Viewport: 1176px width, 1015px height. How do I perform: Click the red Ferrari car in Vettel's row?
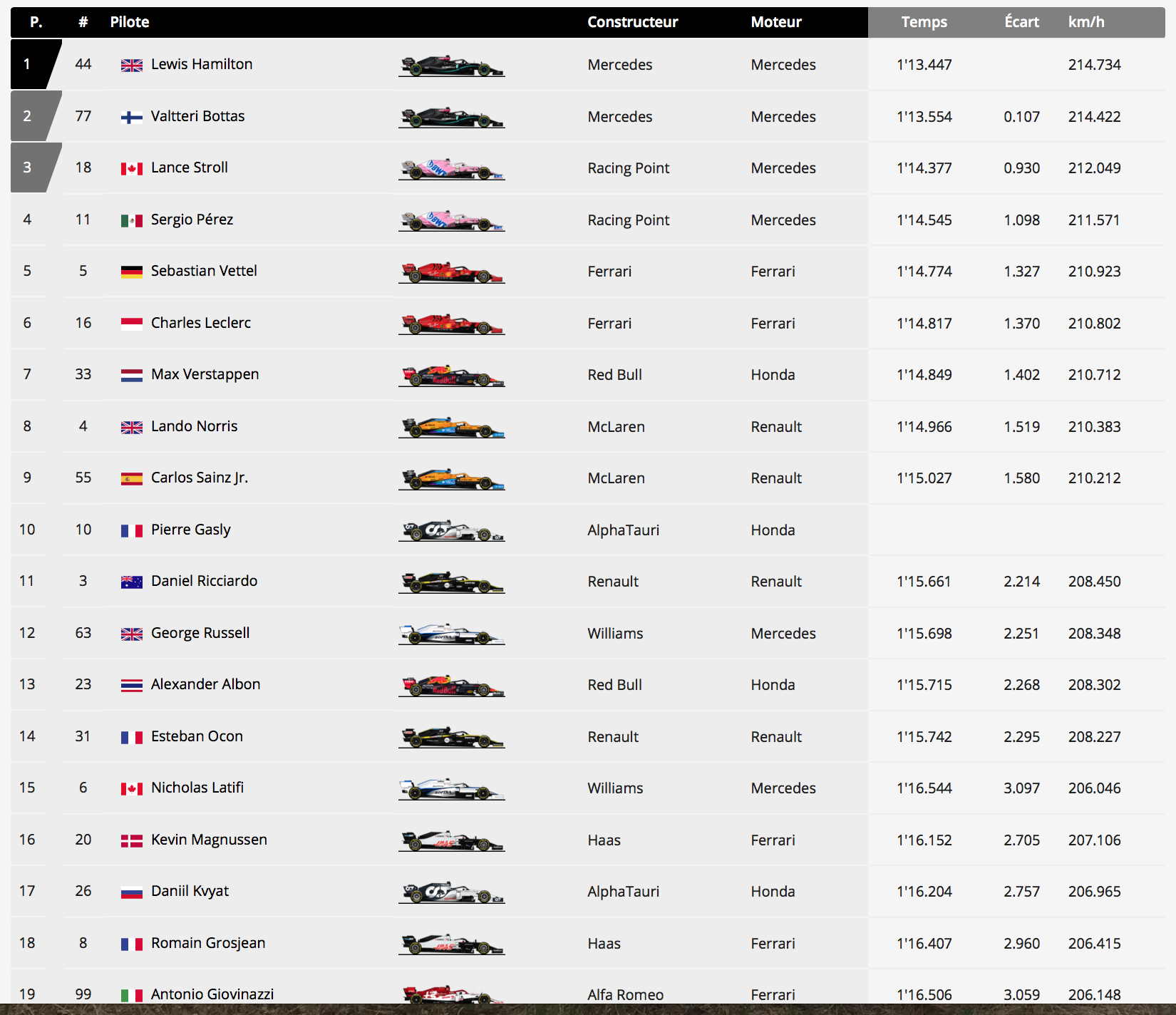[x=452, y=272]
